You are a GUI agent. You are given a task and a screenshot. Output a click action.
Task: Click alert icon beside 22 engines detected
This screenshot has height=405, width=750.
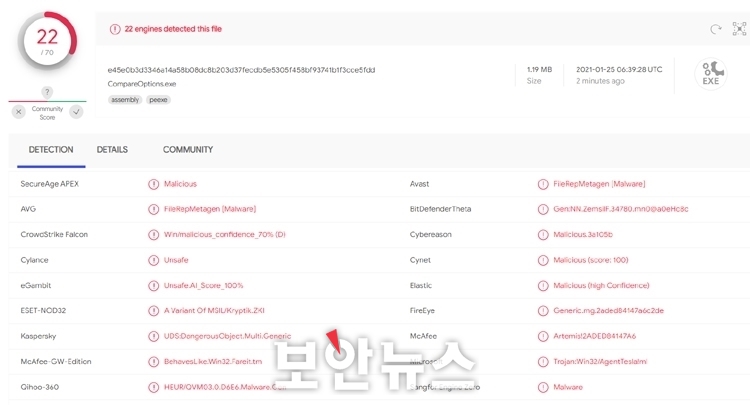tap(115, 29)
